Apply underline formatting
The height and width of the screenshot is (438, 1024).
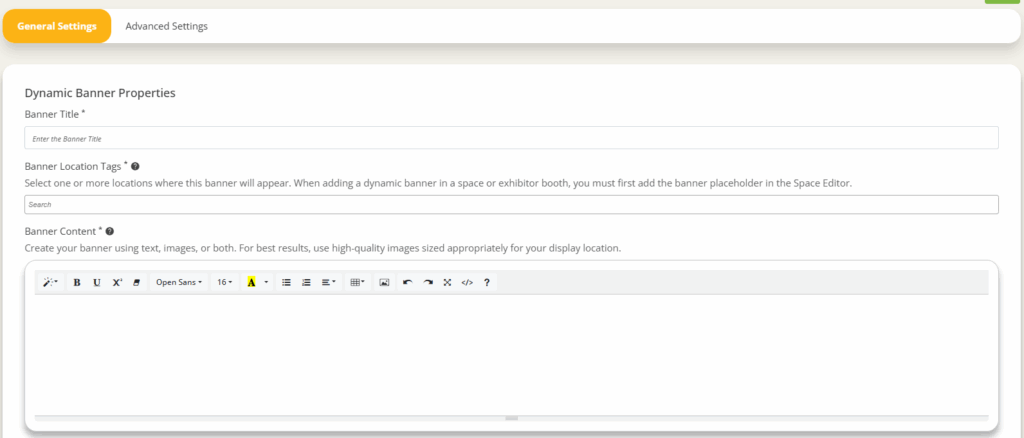point(97,283)
